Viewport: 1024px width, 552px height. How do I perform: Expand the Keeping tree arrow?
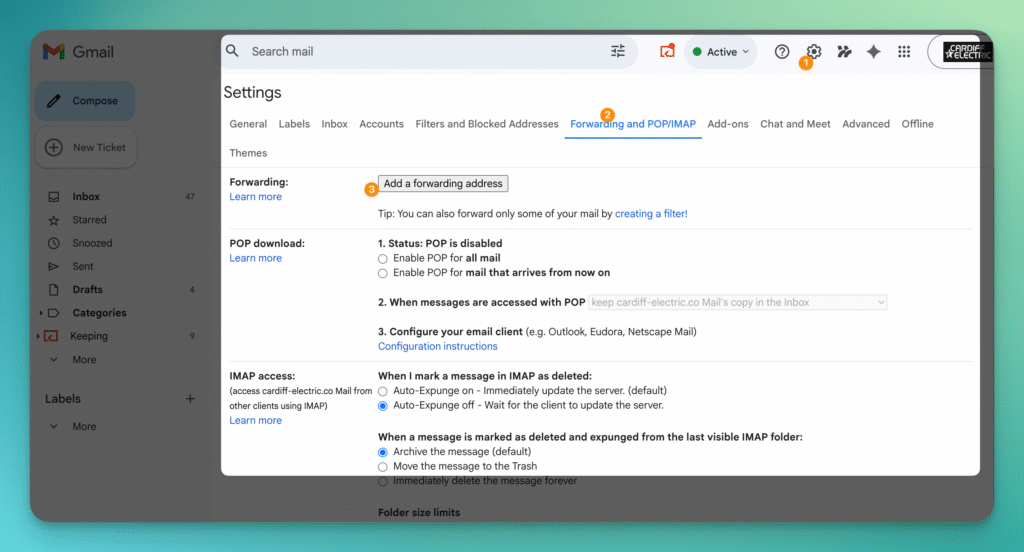pos(38,336)
